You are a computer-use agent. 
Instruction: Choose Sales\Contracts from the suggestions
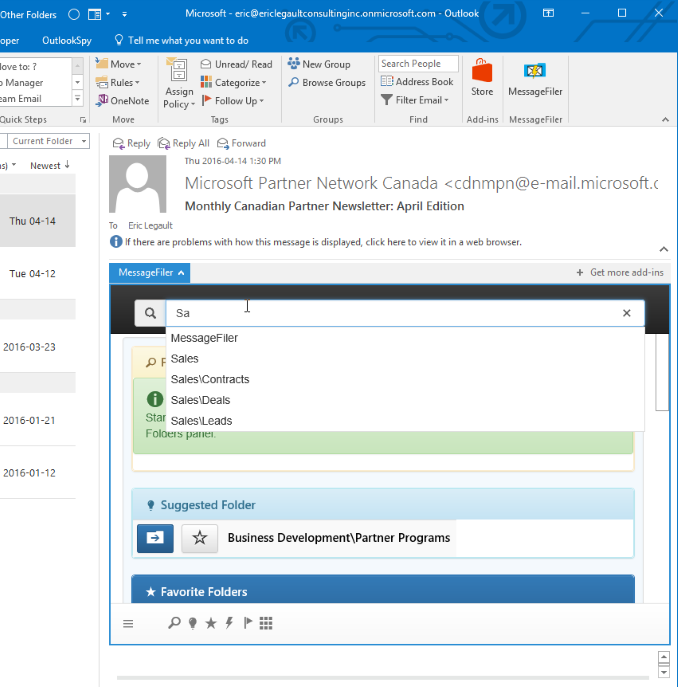pos(405,379)
